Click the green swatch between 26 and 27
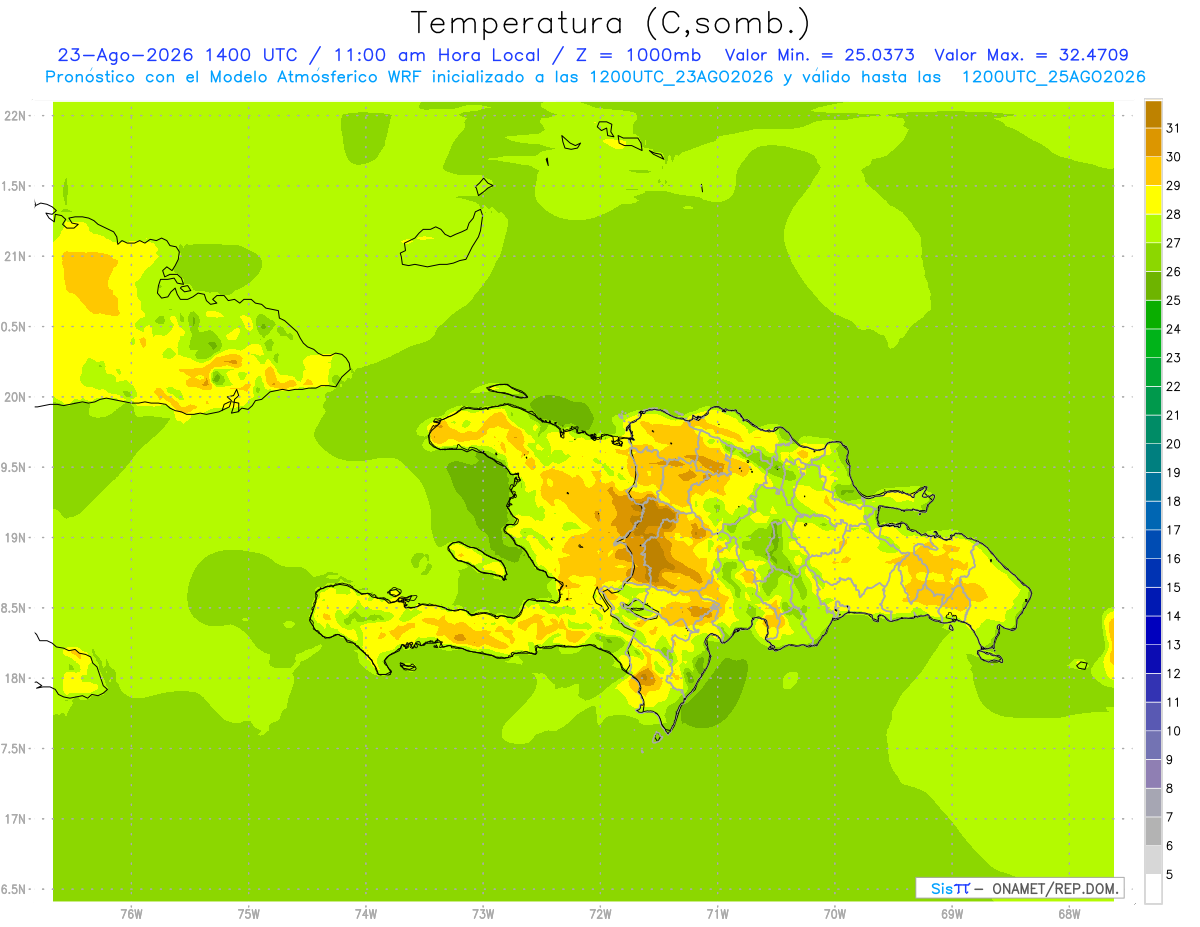The width and height of the screenshot is (1200, 927). click(1153, 258)
